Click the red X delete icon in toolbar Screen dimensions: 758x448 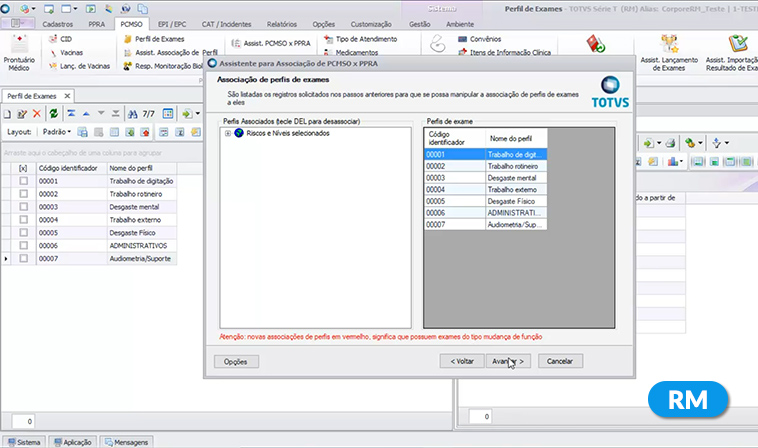pyautogui.click(x=37, y=114)
